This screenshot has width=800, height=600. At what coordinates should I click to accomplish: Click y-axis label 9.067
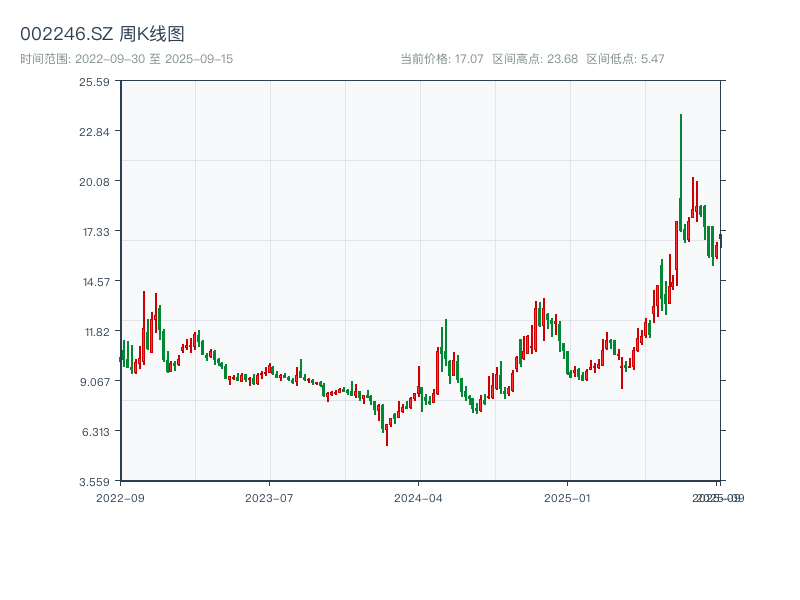click(x=94, y=382)
